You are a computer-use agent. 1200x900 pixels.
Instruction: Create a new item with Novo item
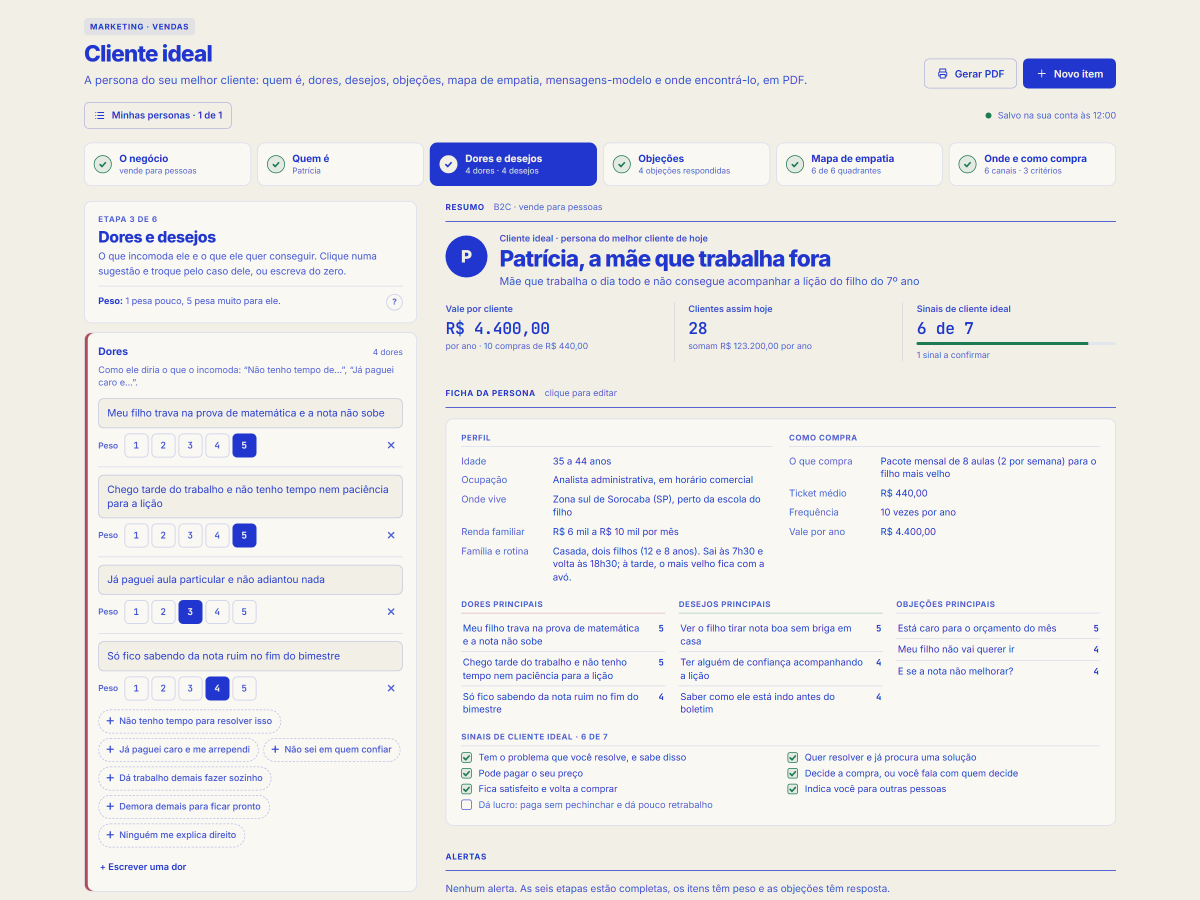[1069, 74]
